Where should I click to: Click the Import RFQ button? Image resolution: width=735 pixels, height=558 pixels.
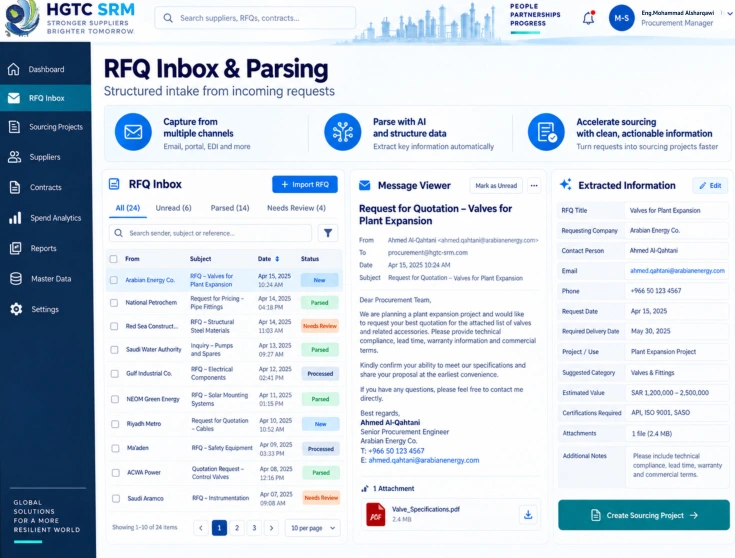tap(305, 184)
